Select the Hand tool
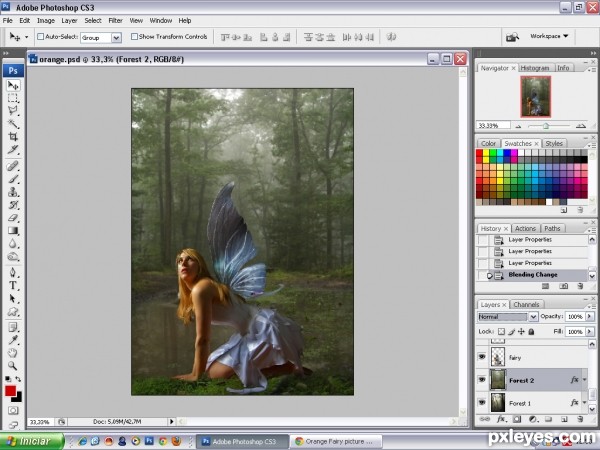The width and height of the screenshot is (600, 450). 13,353
